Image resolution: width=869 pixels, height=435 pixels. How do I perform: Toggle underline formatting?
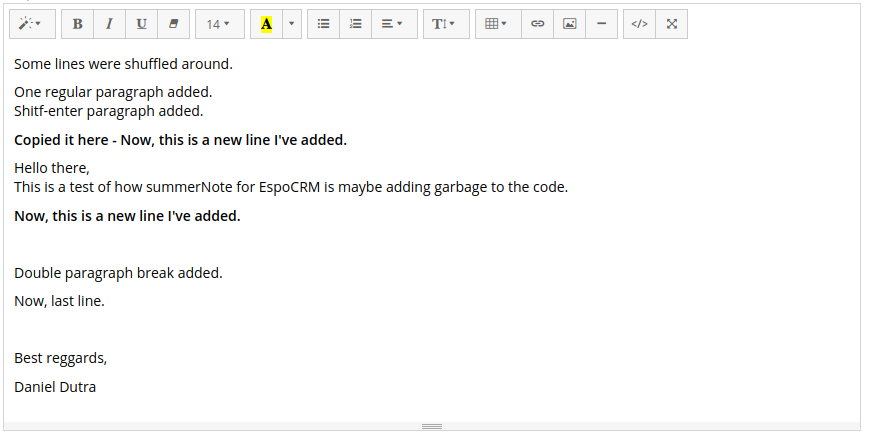tap(141, 24)
